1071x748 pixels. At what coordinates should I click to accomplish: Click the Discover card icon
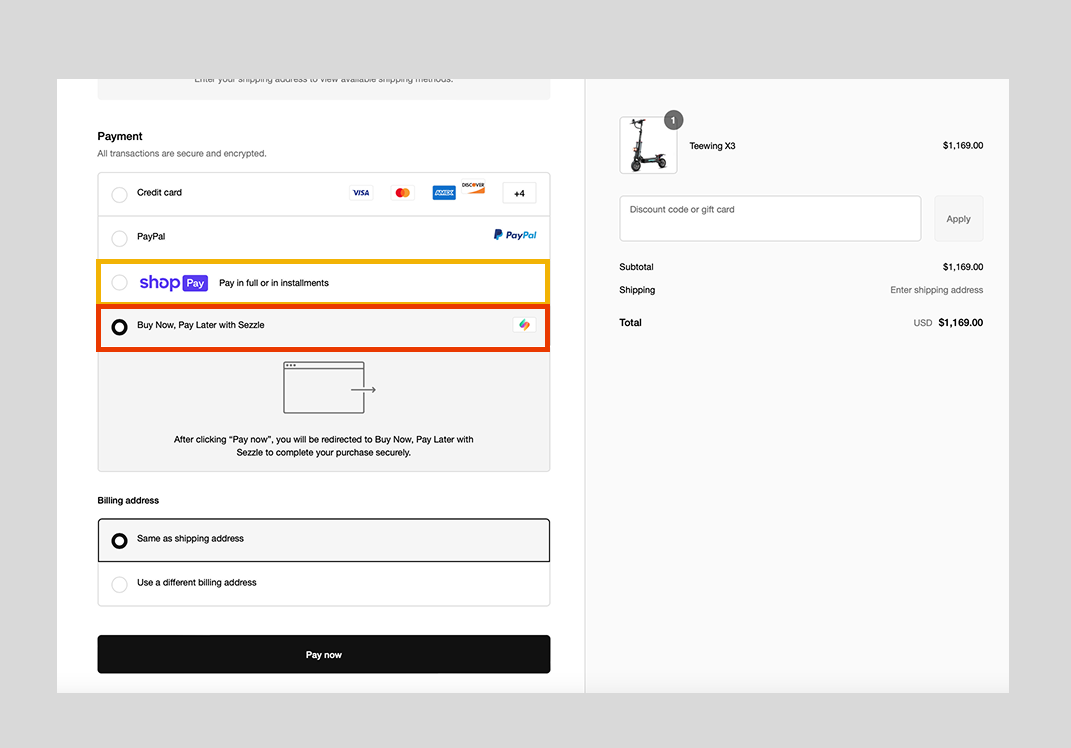(473, 187)
